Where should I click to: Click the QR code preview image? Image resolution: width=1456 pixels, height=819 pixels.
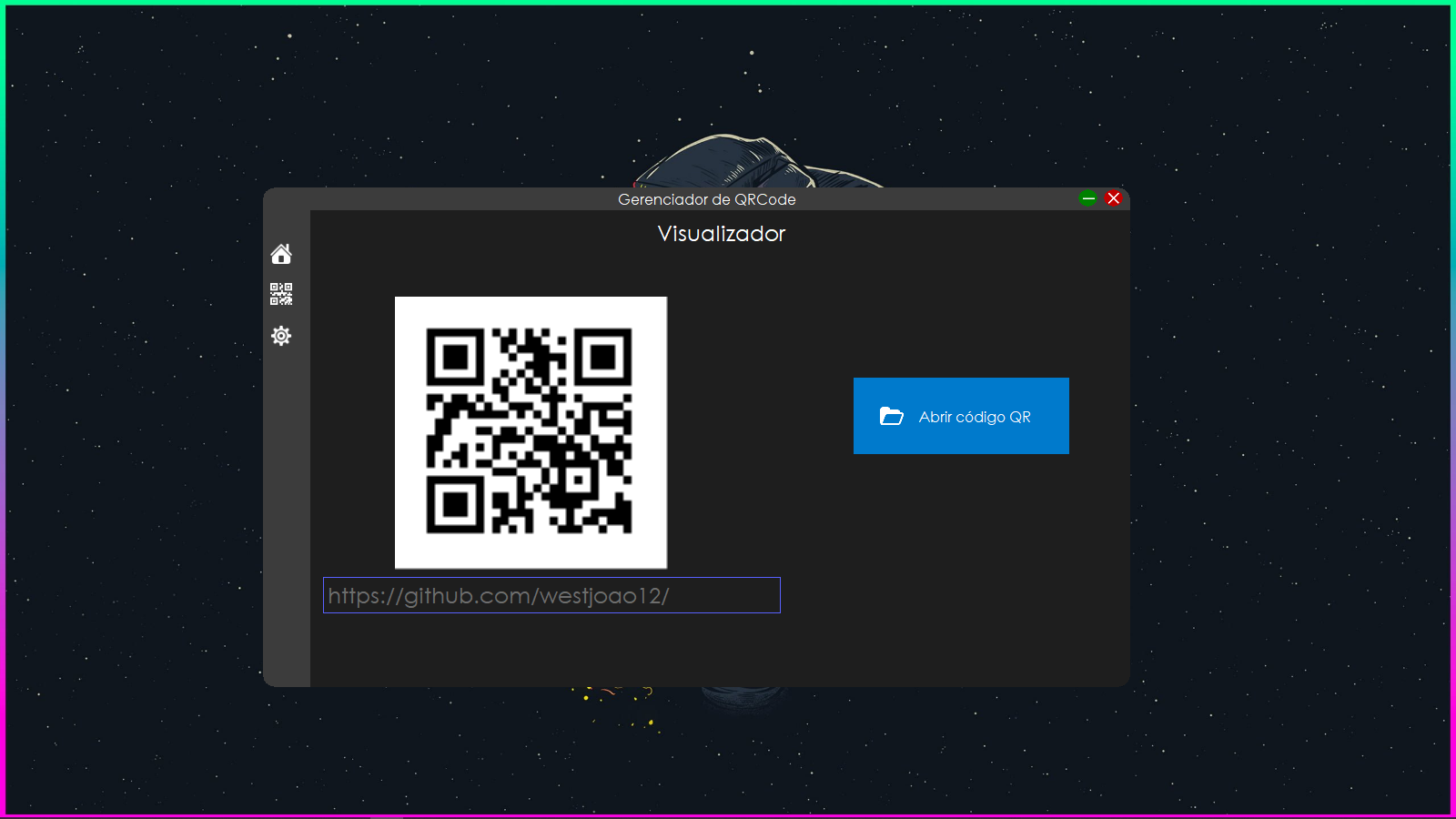(x=531, y=432)
